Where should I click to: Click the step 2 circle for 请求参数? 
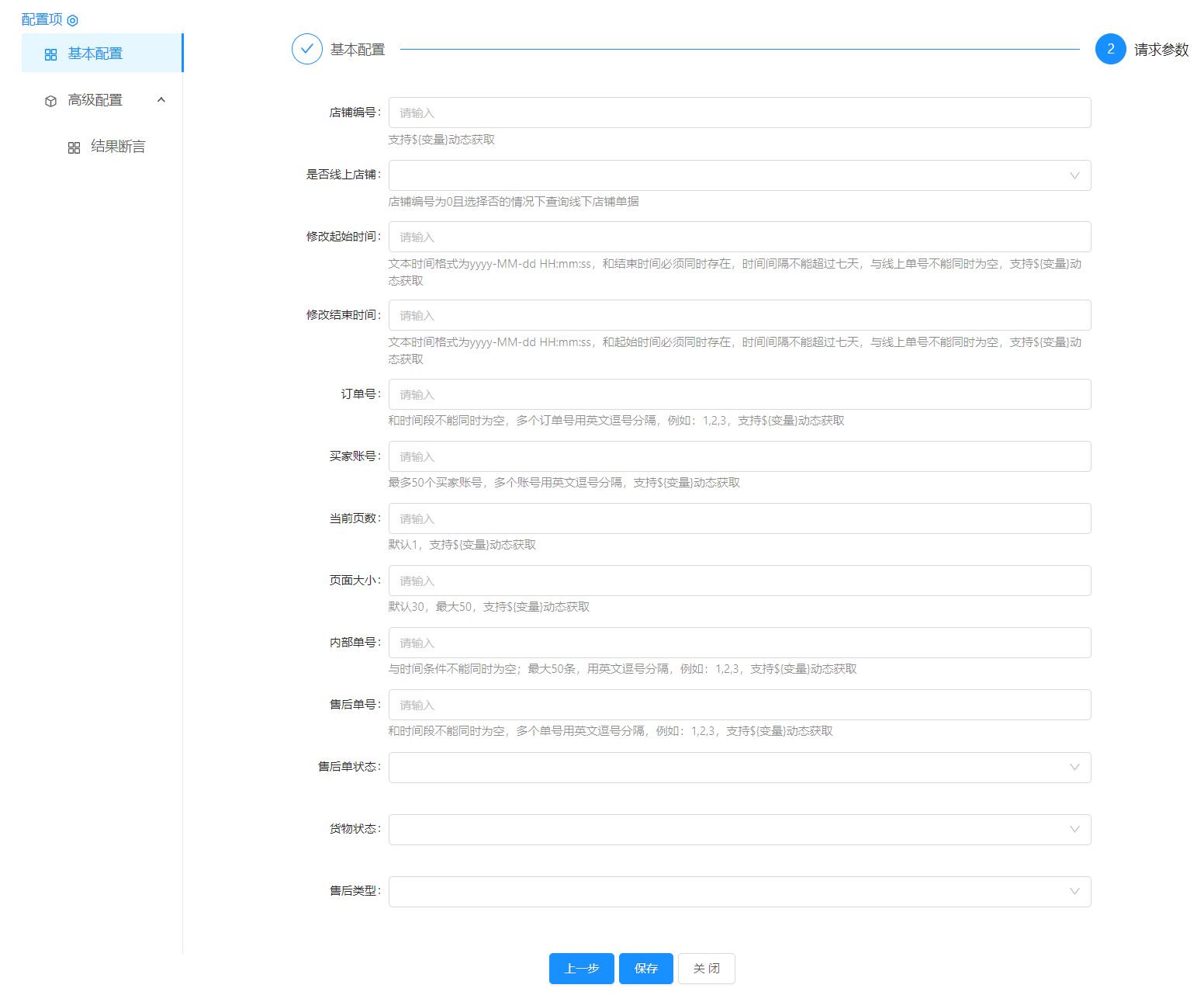click(1110, 49)
